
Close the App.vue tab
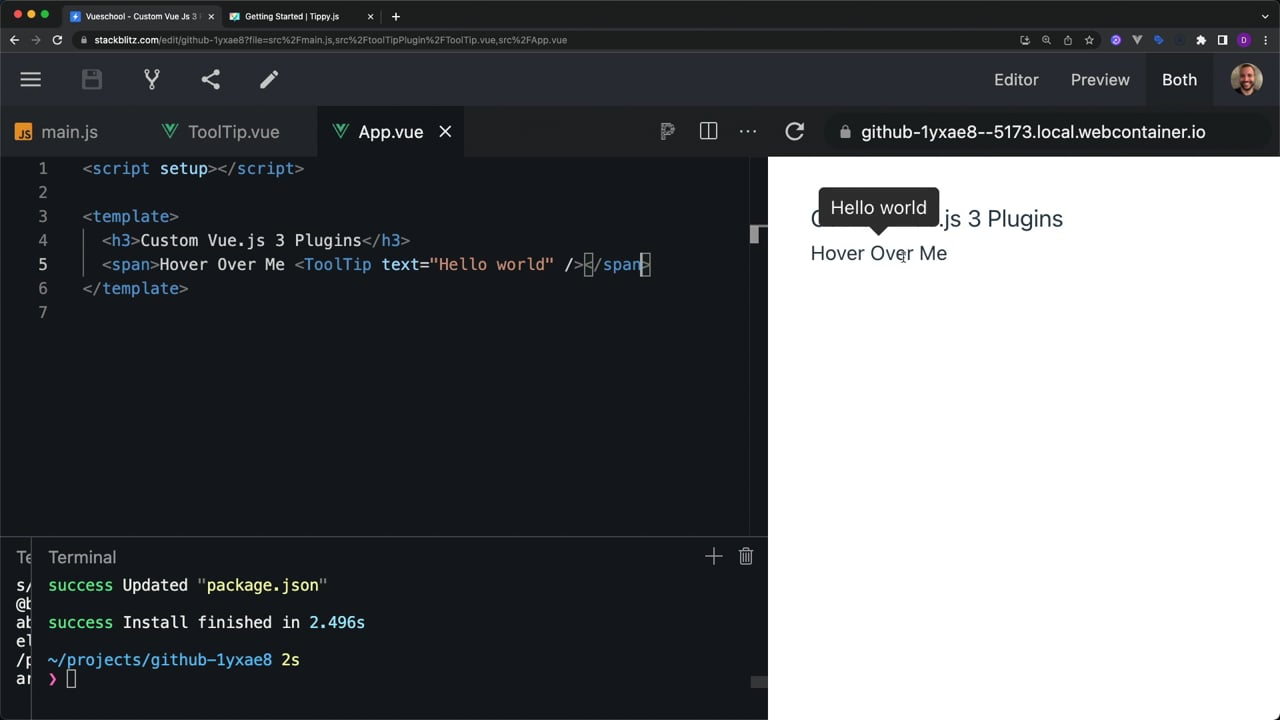[x=445, y=132]
